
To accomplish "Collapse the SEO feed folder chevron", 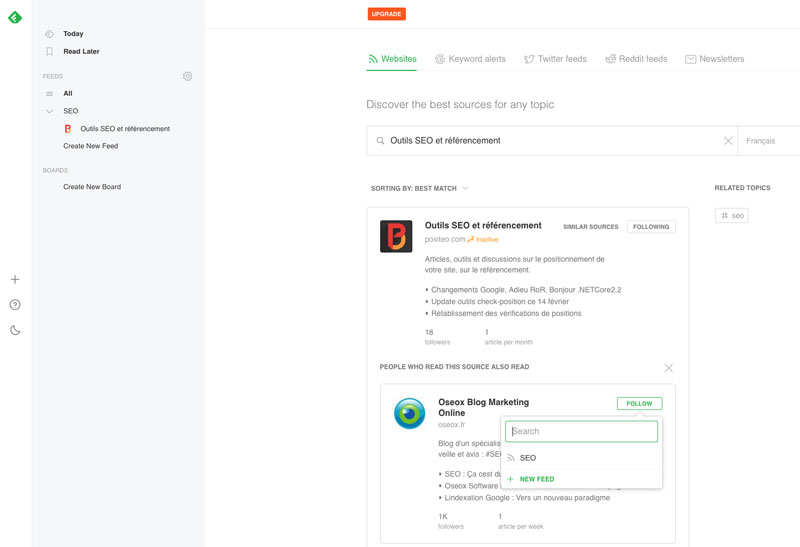I will coord(49,111).
